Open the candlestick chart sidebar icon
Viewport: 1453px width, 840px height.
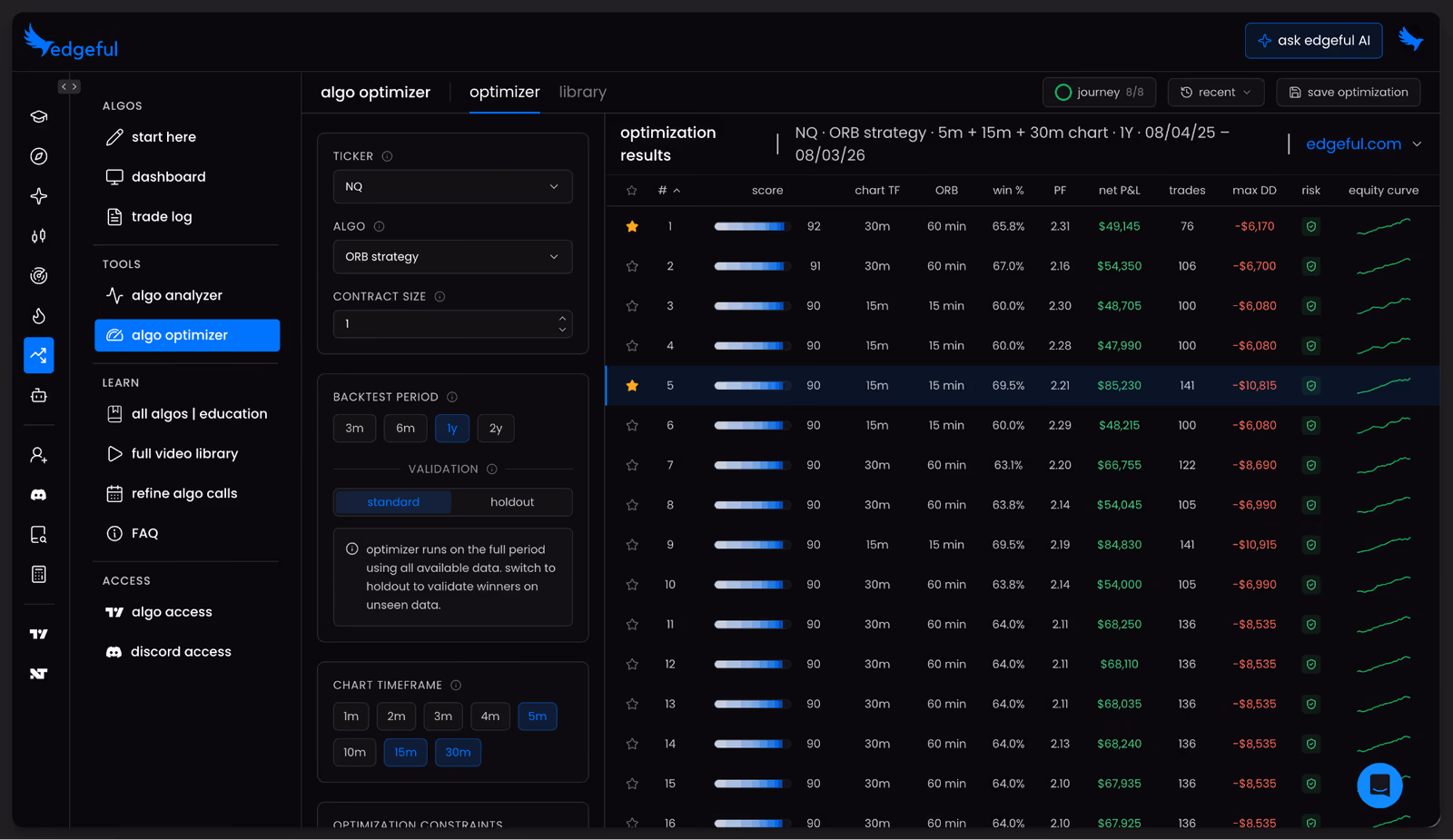(38, 236)
